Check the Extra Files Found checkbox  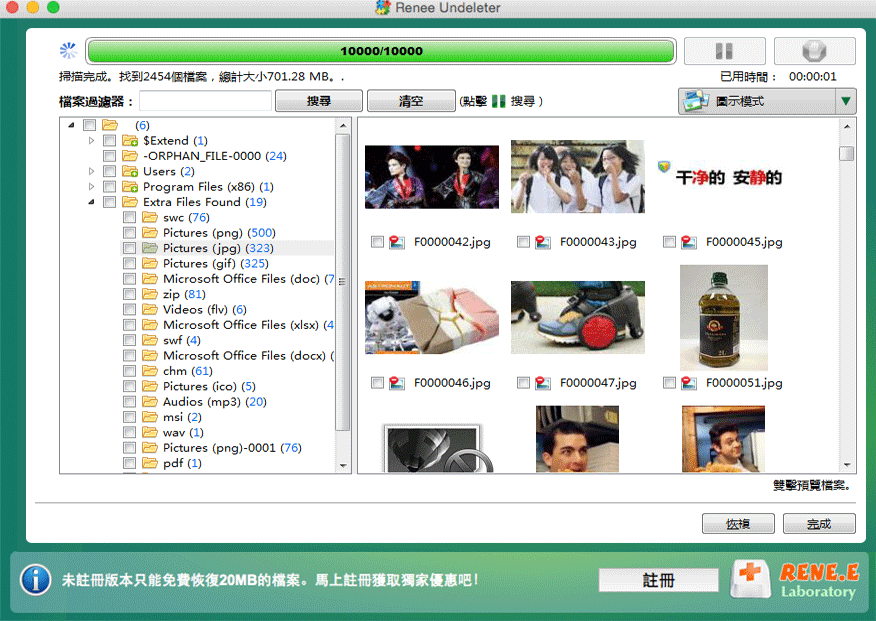coord(110,202)
